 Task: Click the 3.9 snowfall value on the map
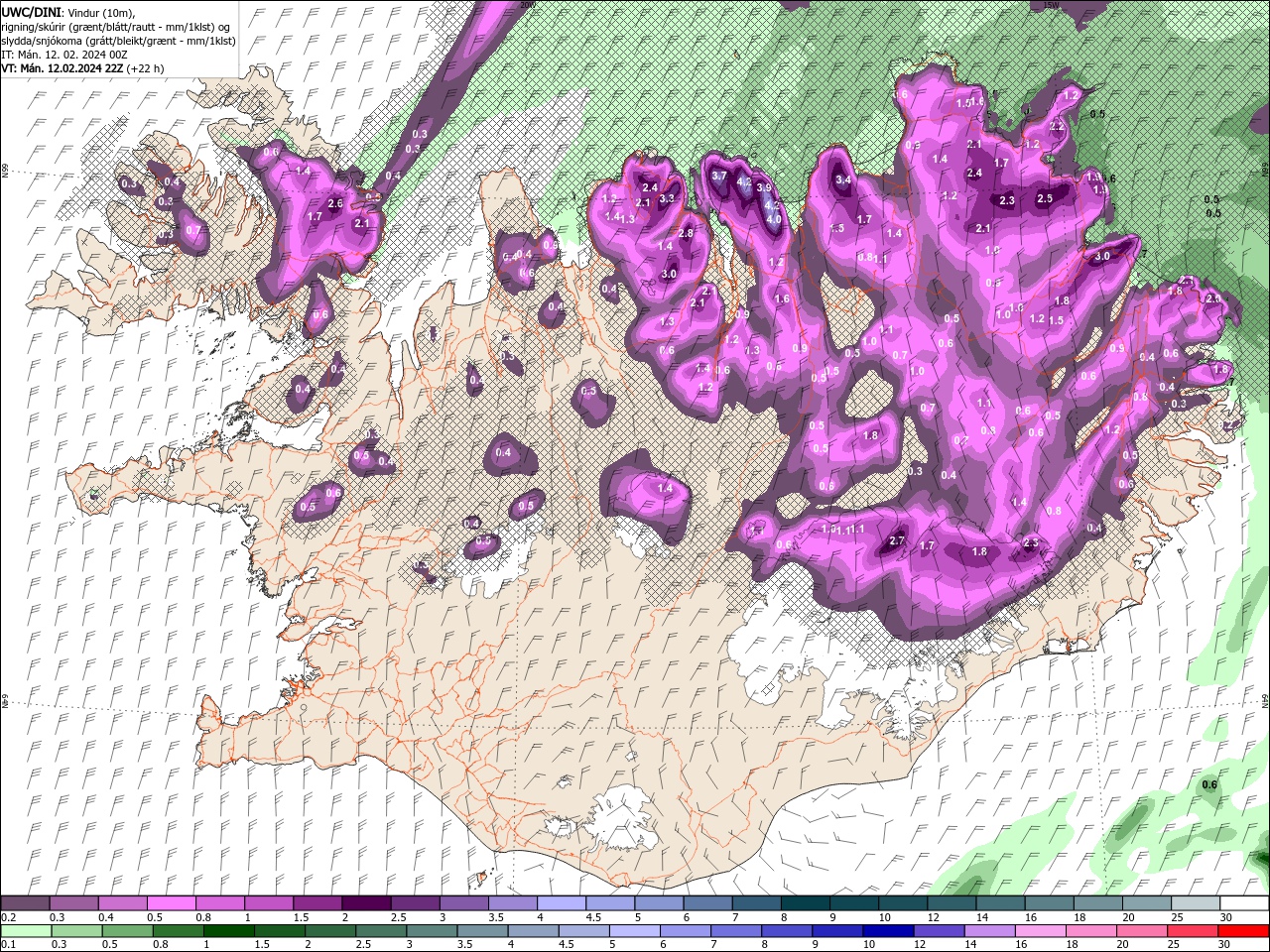[x=764, y=187]
